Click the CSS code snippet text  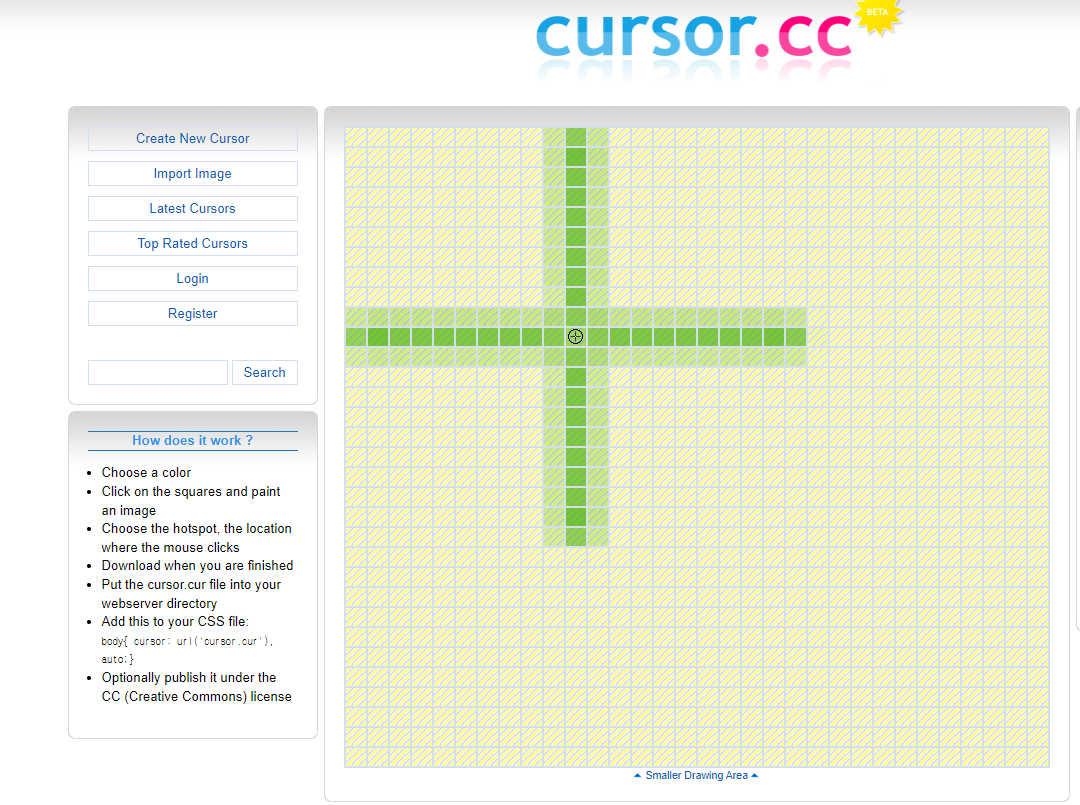coord(187,650)
